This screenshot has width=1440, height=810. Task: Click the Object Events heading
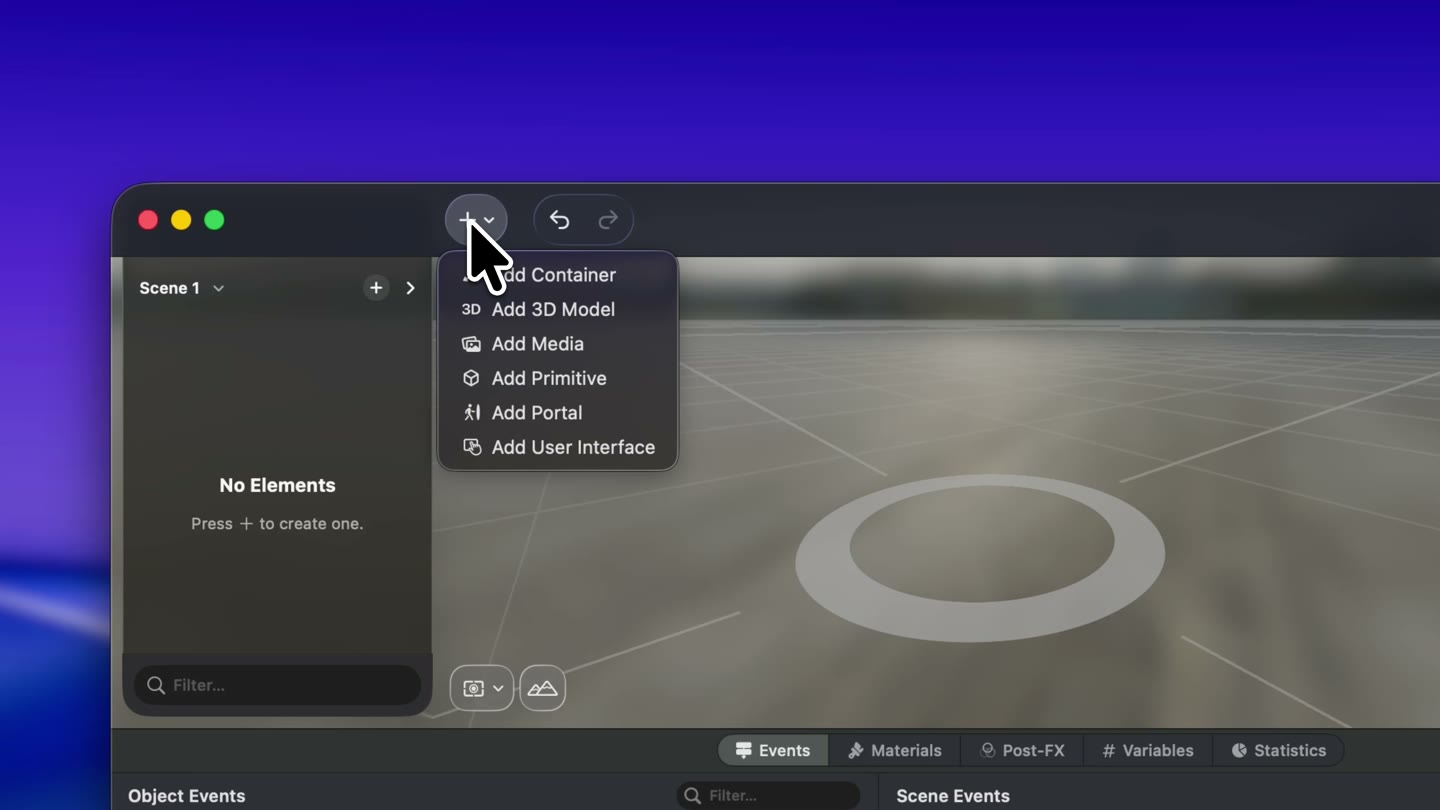pos(187,796)
